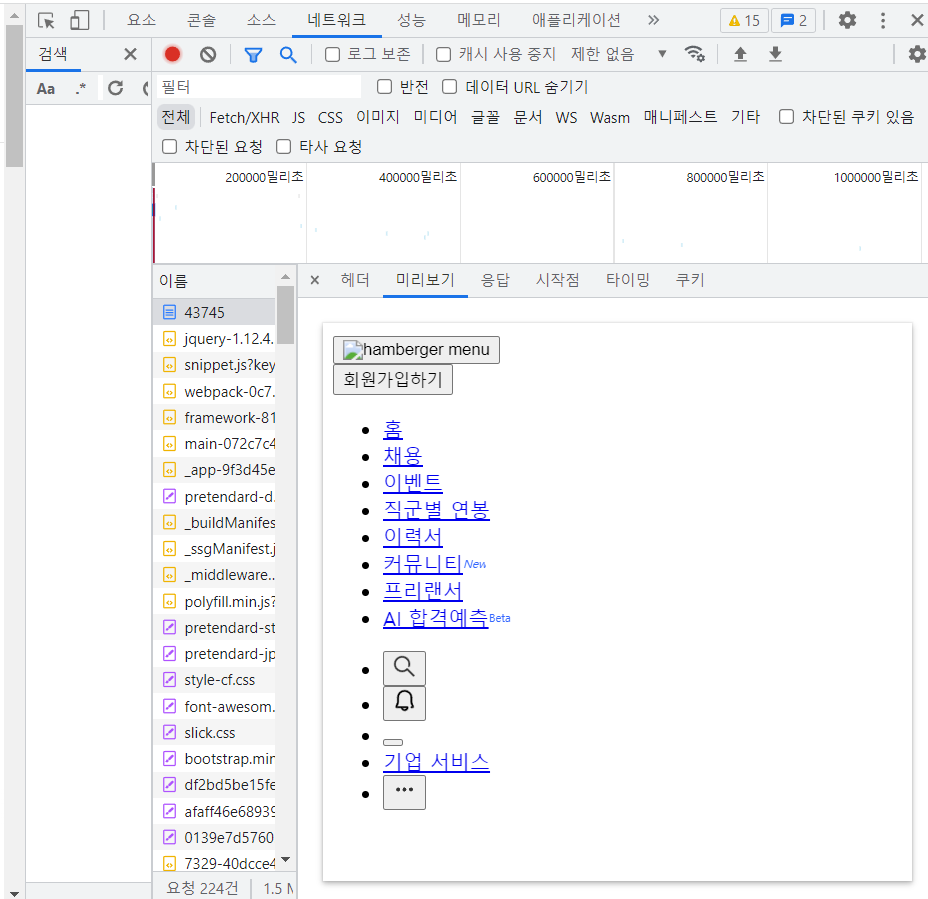The width and height of the screenshot is (928, 899).
Task: Select the 43745 document request
Action: pos(215,312)
